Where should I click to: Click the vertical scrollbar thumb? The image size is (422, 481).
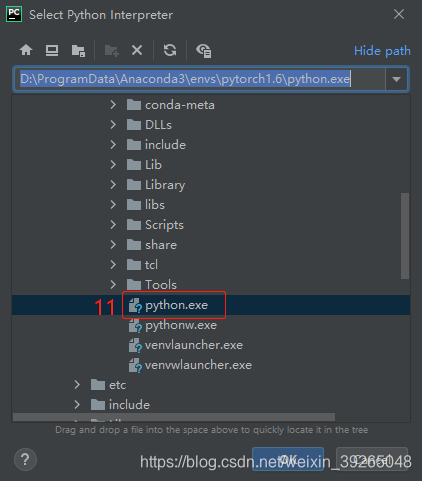pos(405,236)
